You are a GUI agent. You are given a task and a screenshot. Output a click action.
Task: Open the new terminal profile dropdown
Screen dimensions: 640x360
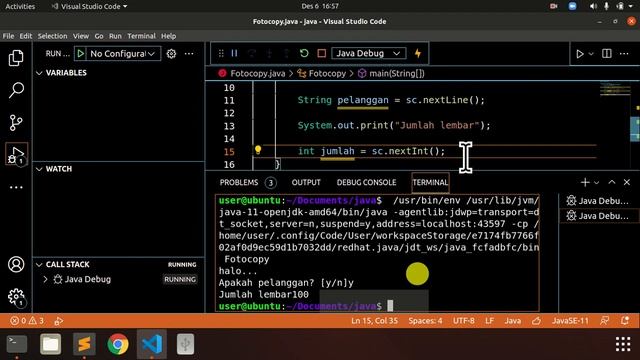click(x=596, y=182)
